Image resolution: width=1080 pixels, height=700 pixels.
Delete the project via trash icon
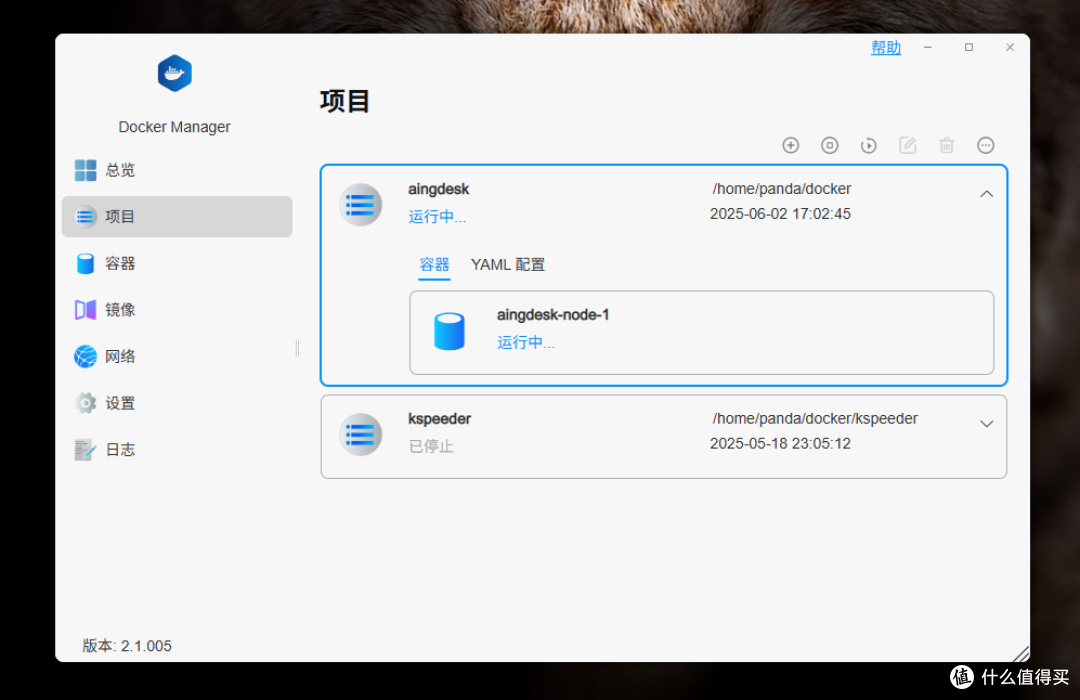pos(947,145)
